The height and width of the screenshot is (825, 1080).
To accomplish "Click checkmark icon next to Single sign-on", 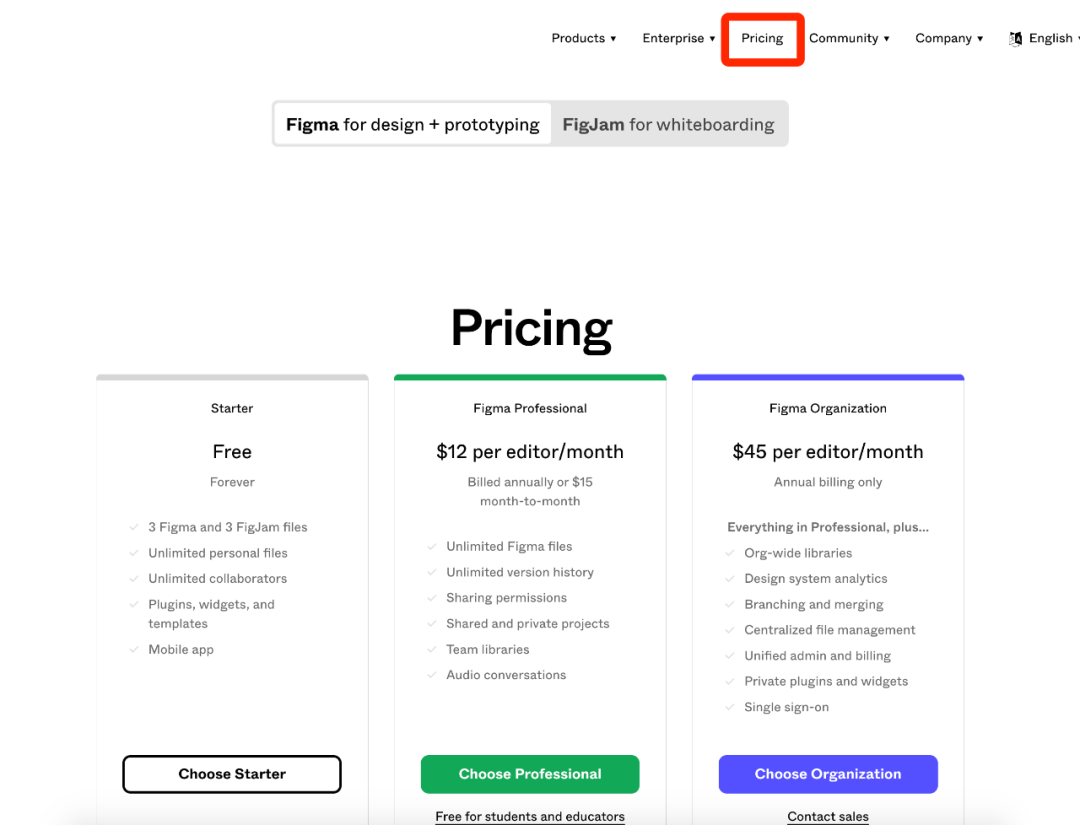I will click(729, 707).
